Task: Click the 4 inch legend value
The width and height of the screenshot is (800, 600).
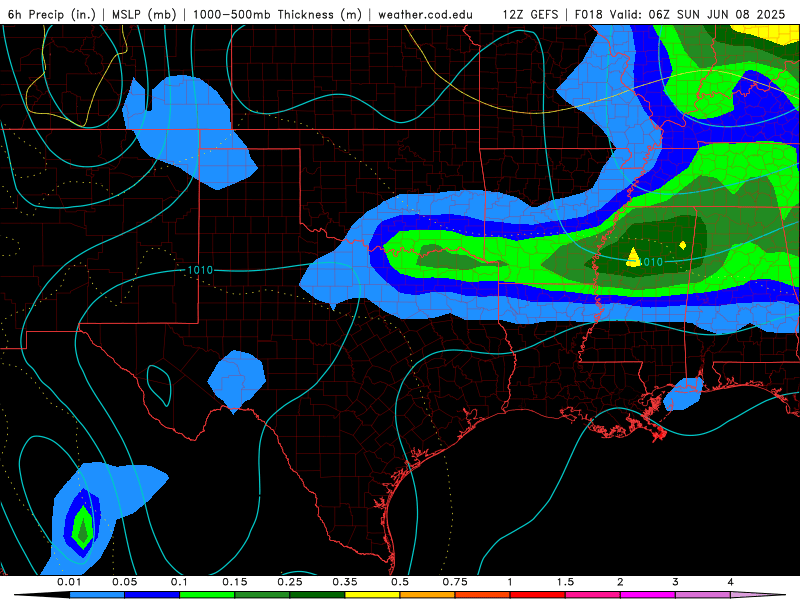Action: click(x=731, y=582)
